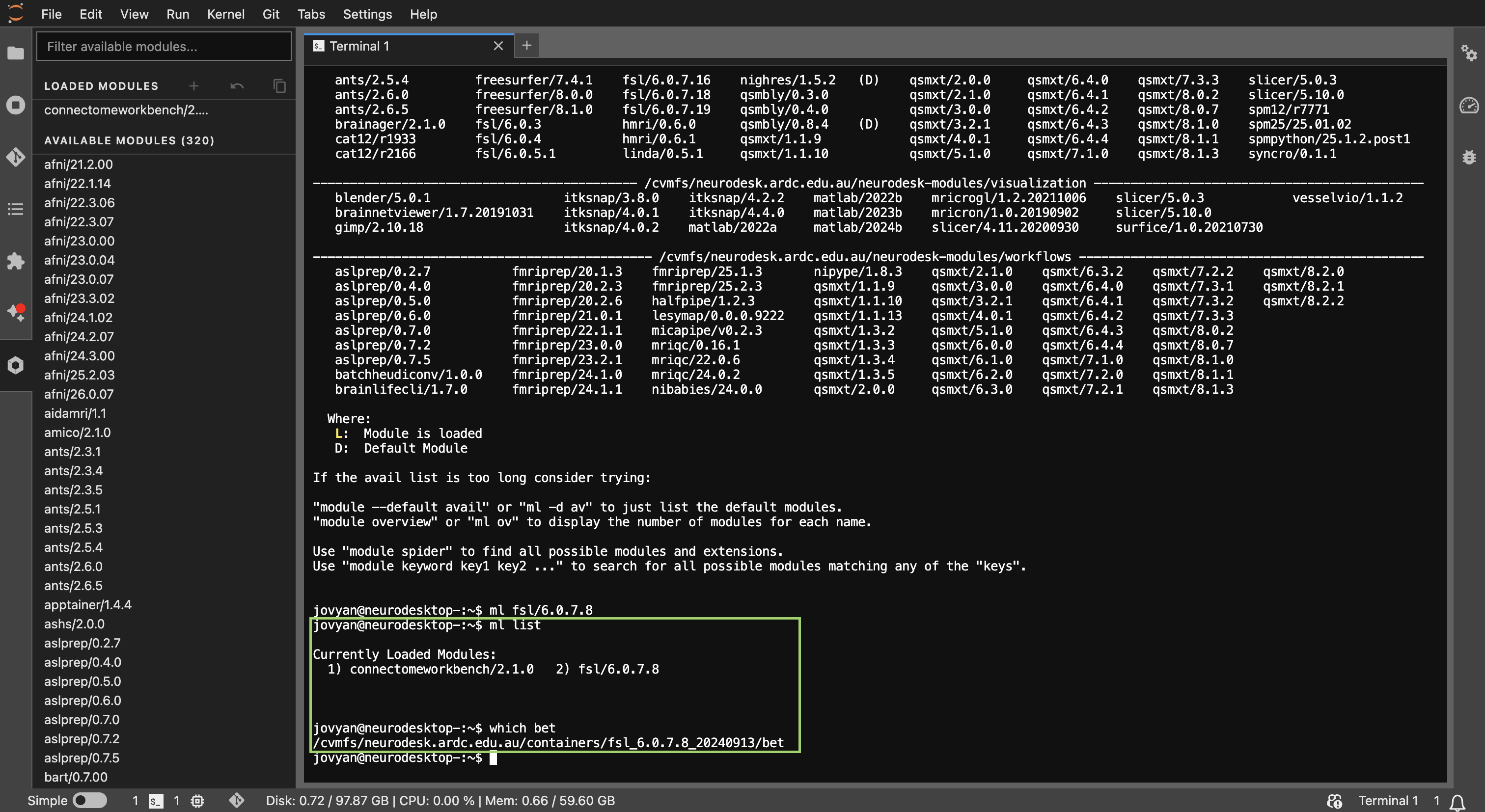
Task: Open the Property Inspector gears icon
Action: click(x=1469, y=53)
